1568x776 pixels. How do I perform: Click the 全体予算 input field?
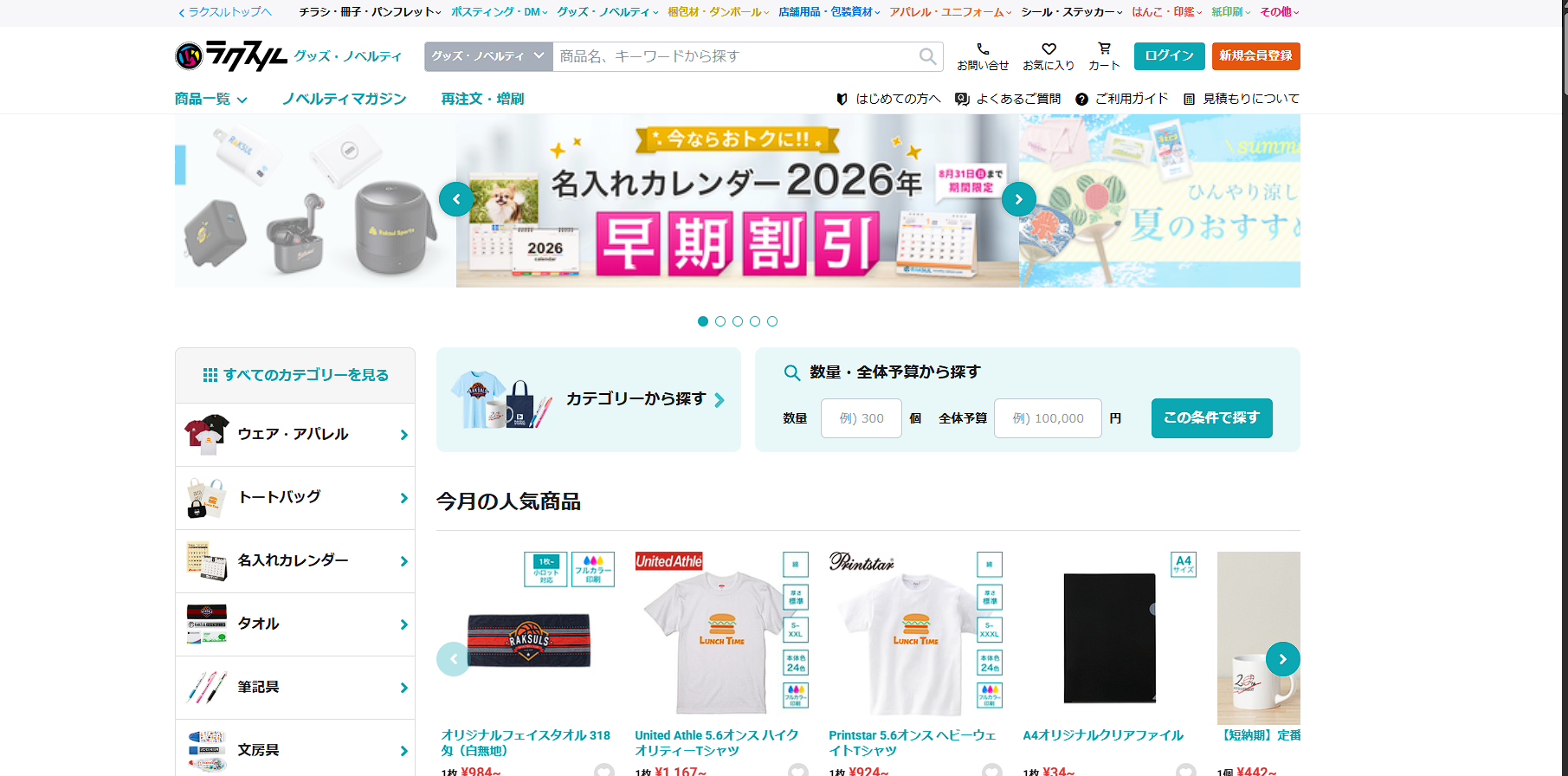(x=1048, y=418)
